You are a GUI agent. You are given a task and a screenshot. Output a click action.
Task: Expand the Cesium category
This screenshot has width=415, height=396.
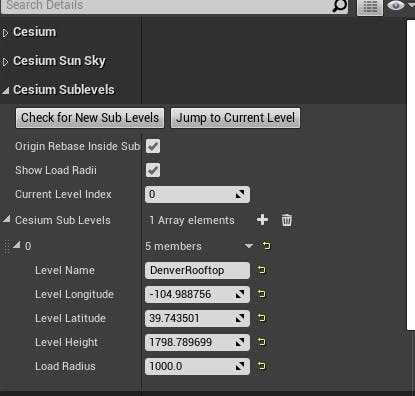[5, 33]
